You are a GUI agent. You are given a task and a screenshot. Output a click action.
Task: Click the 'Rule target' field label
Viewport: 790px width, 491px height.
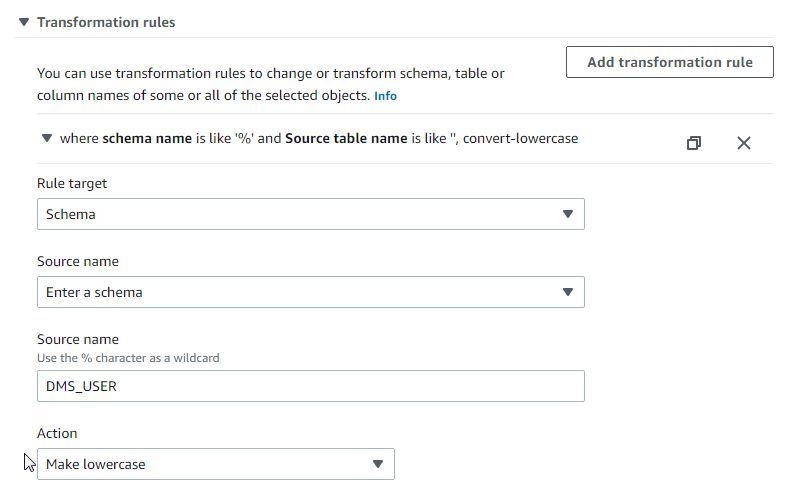coord(72,184)
